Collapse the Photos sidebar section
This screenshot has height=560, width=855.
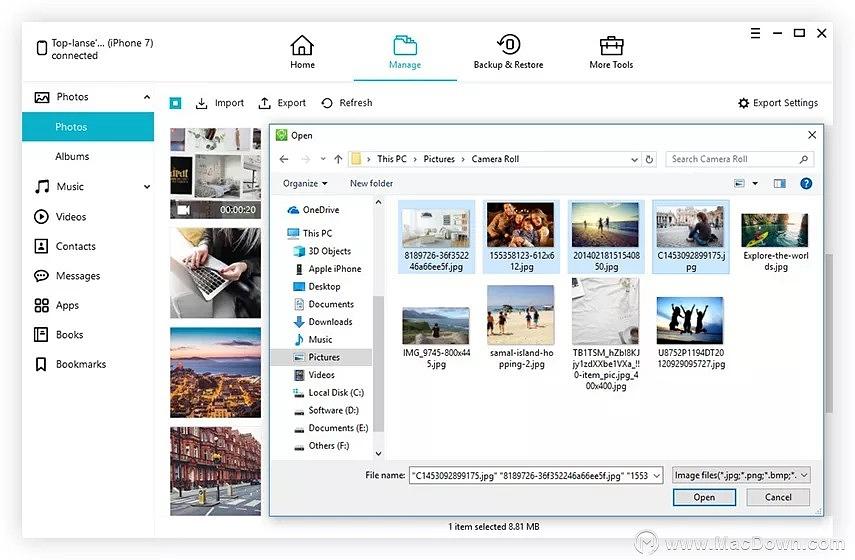tap(147, 97)
